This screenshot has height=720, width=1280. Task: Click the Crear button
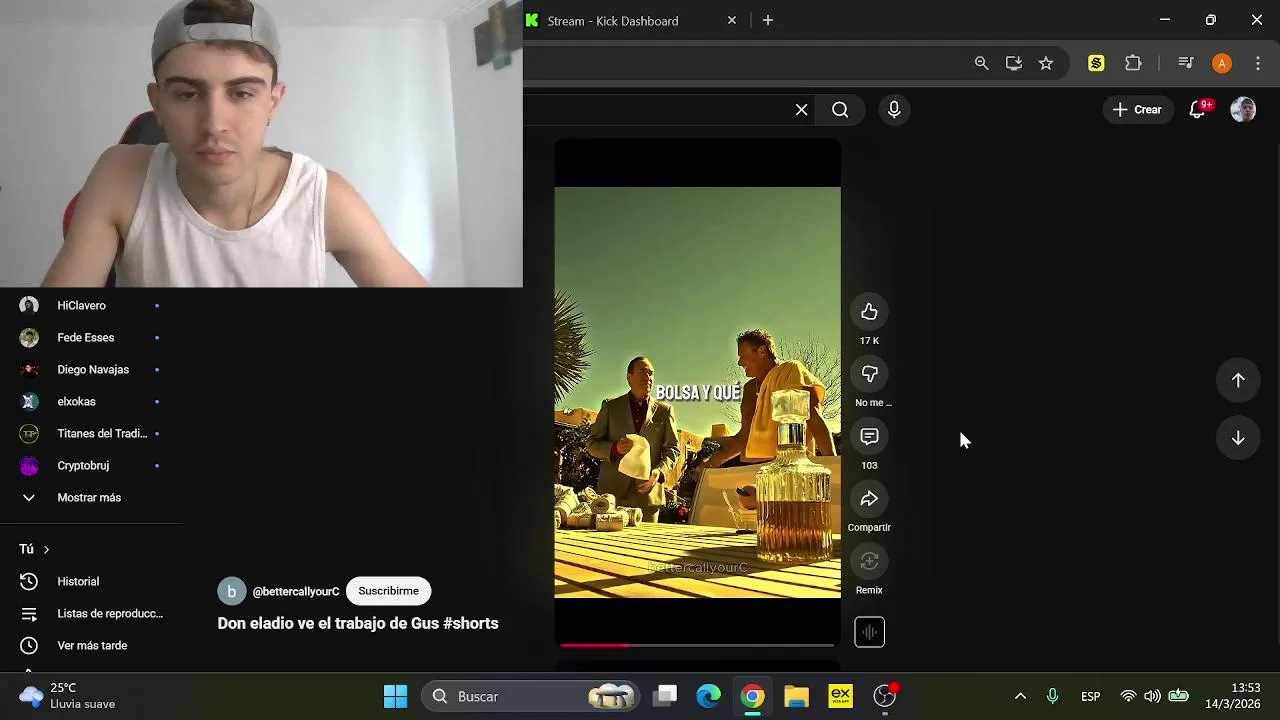[x=1137, y=110]
